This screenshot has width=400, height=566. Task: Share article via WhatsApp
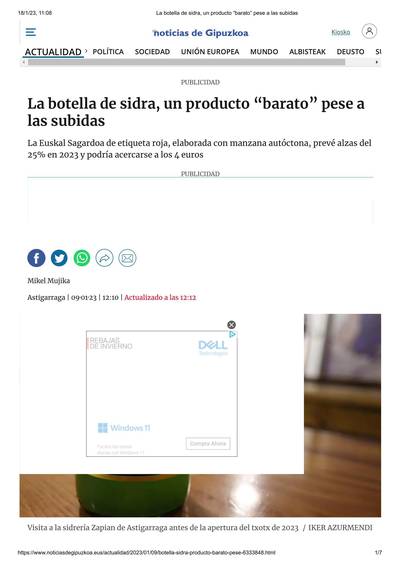point(82,258)
